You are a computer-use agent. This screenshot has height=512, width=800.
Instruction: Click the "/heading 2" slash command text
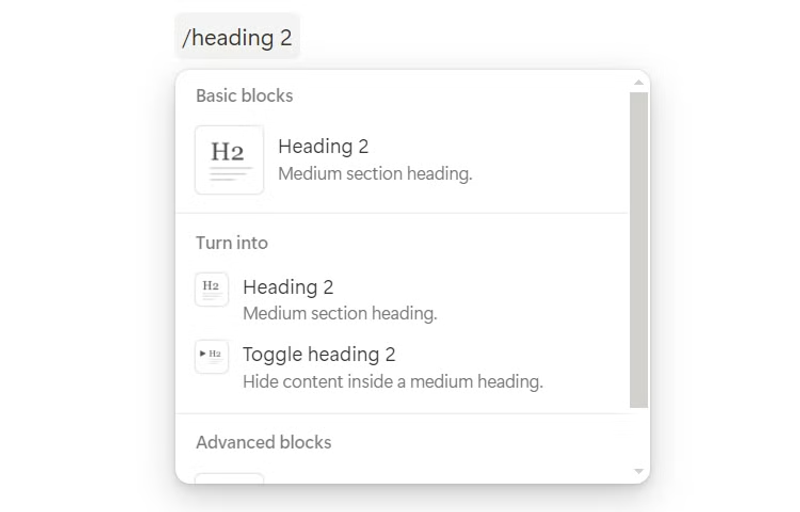[237, 38]
